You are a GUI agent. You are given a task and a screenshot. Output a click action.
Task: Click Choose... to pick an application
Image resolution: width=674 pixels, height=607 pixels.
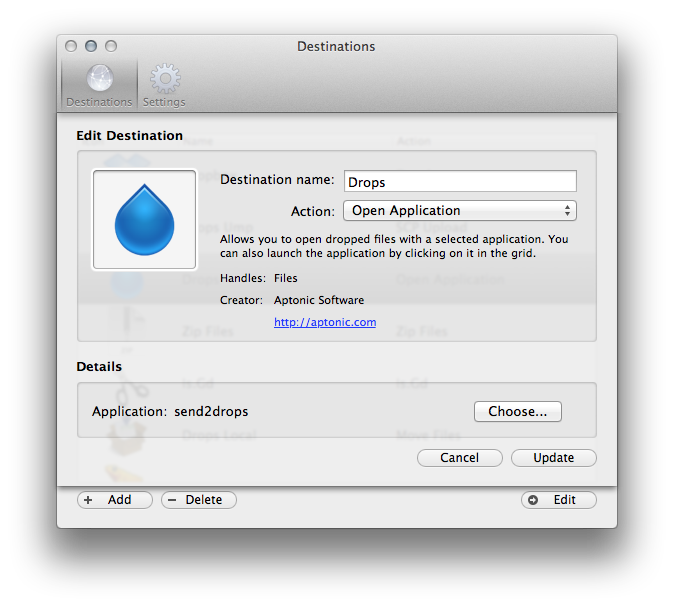(517, 411)
